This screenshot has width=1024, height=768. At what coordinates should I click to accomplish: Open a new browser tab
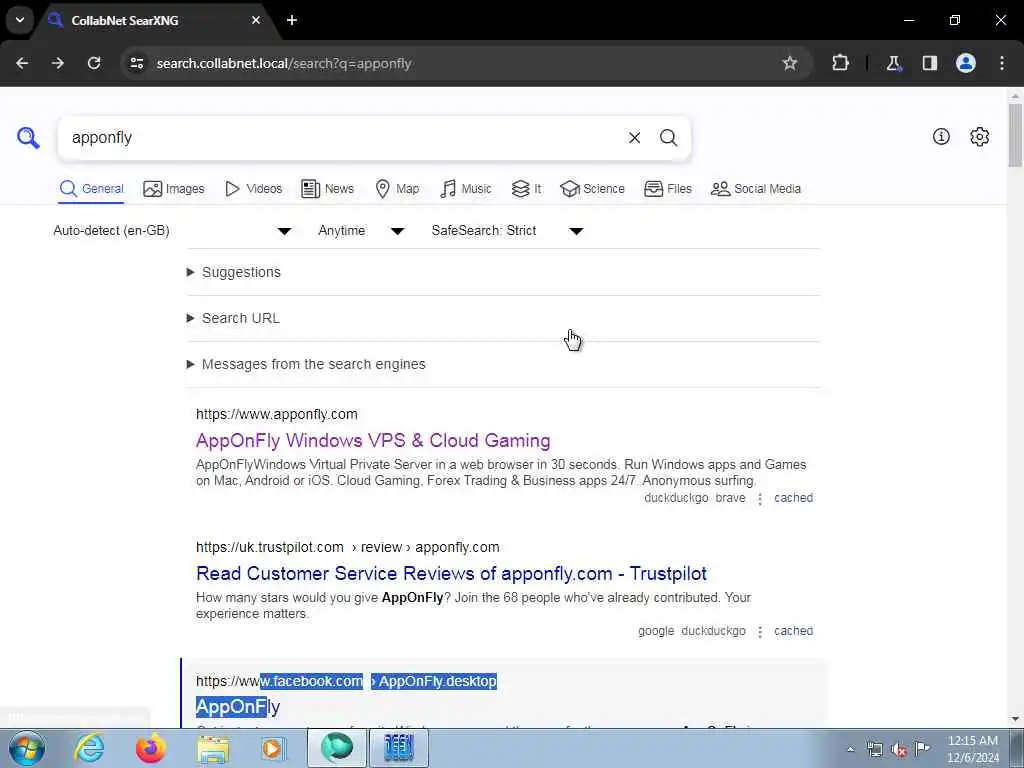pyautogui.click(x=292, y=20)
